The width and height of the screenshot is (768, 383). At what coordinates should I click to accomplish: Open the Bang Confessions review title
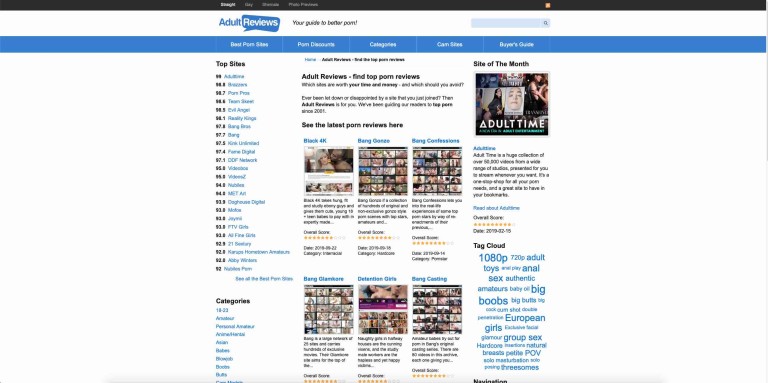coord(436,141)
